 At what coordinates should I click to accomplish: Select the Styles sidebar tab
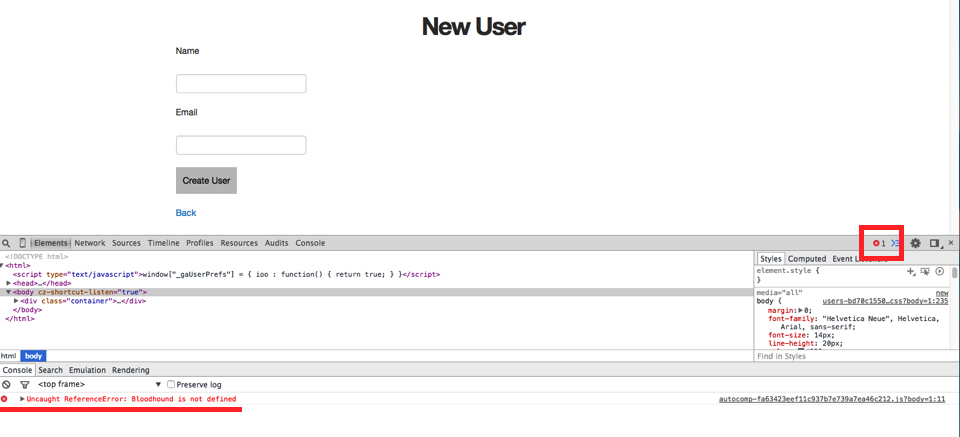(x=770, y=259)
